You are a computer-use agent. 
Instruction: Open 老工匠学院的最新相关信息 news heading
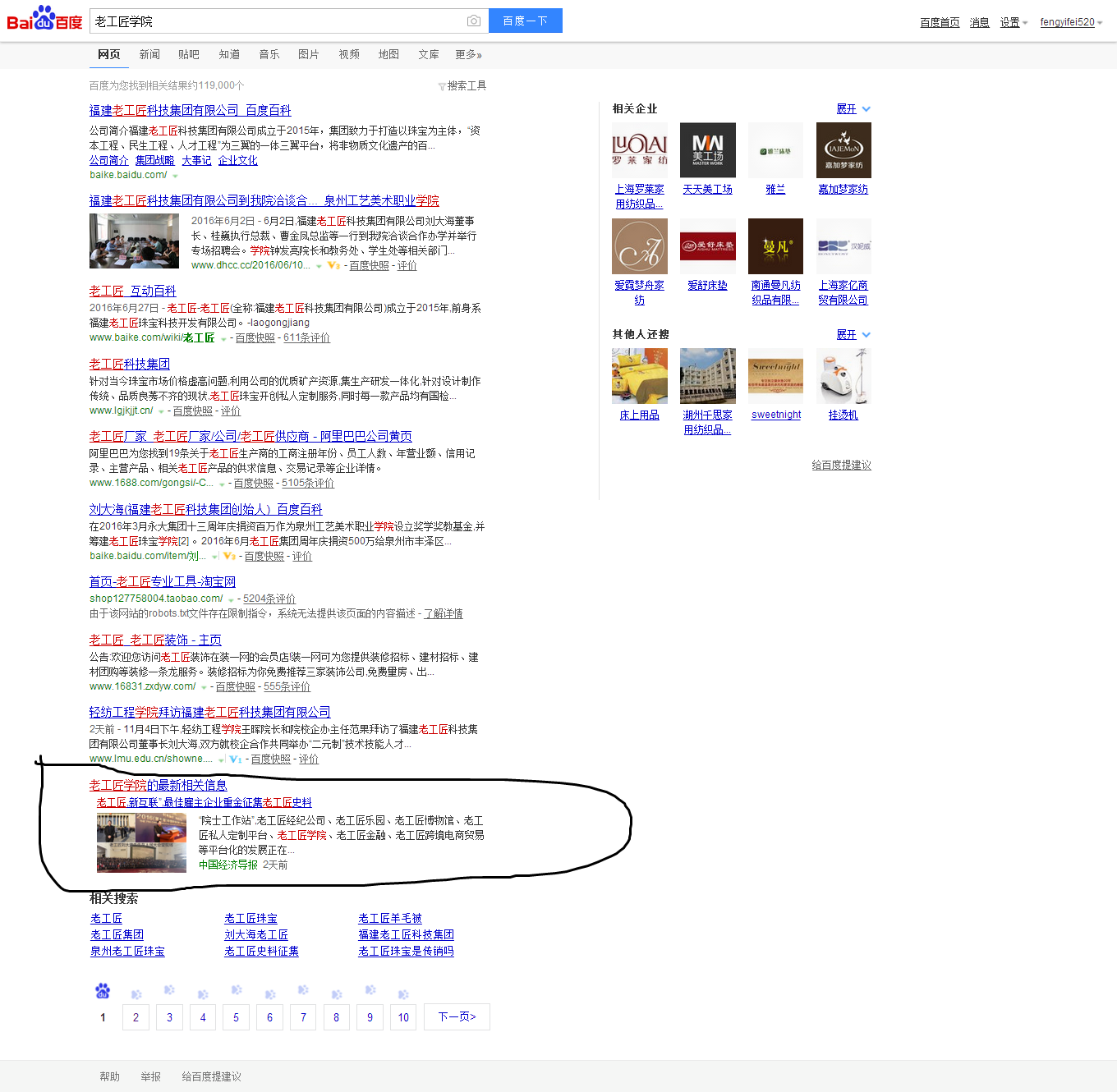pyautogui.click(x=158, y=785)
